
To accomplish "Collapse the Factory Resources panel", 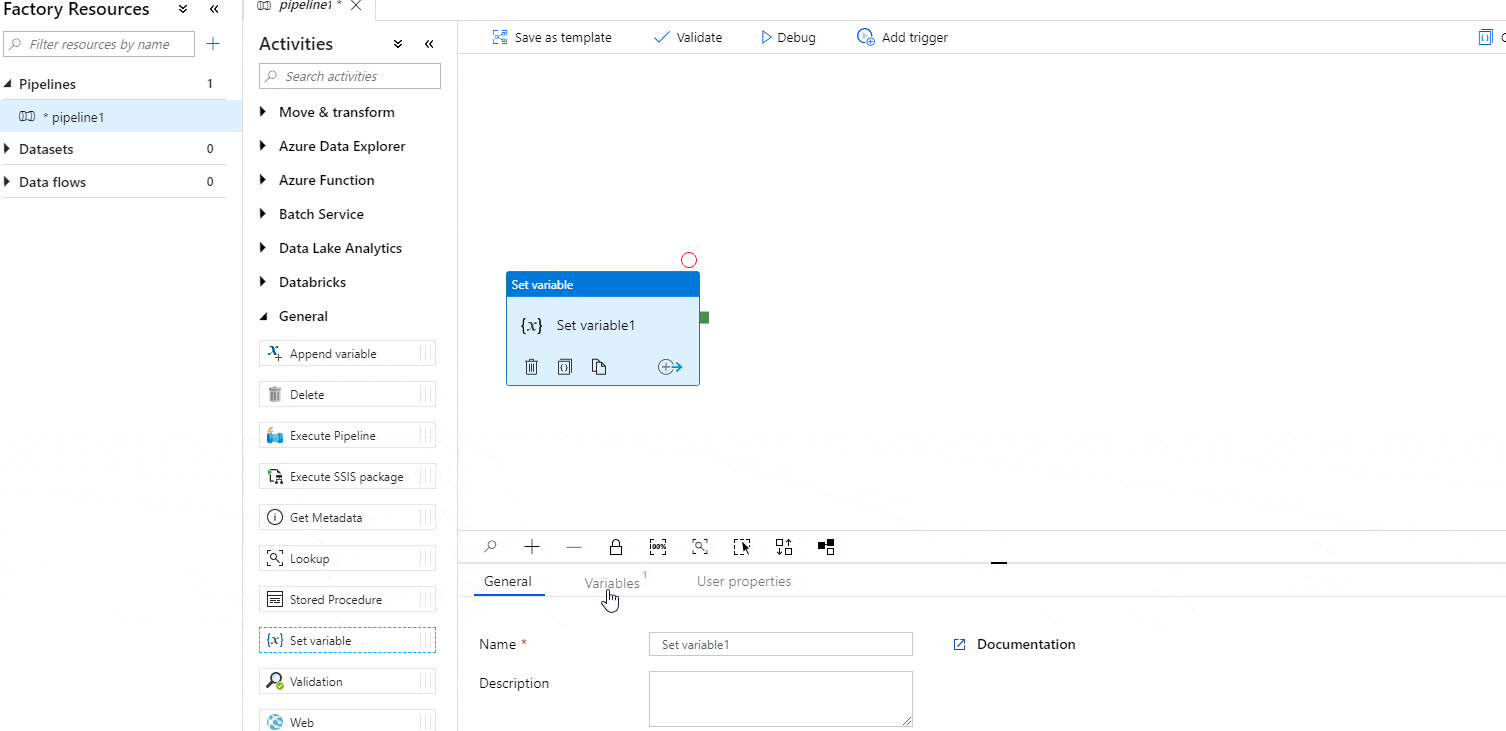I will tap(214, 9).
